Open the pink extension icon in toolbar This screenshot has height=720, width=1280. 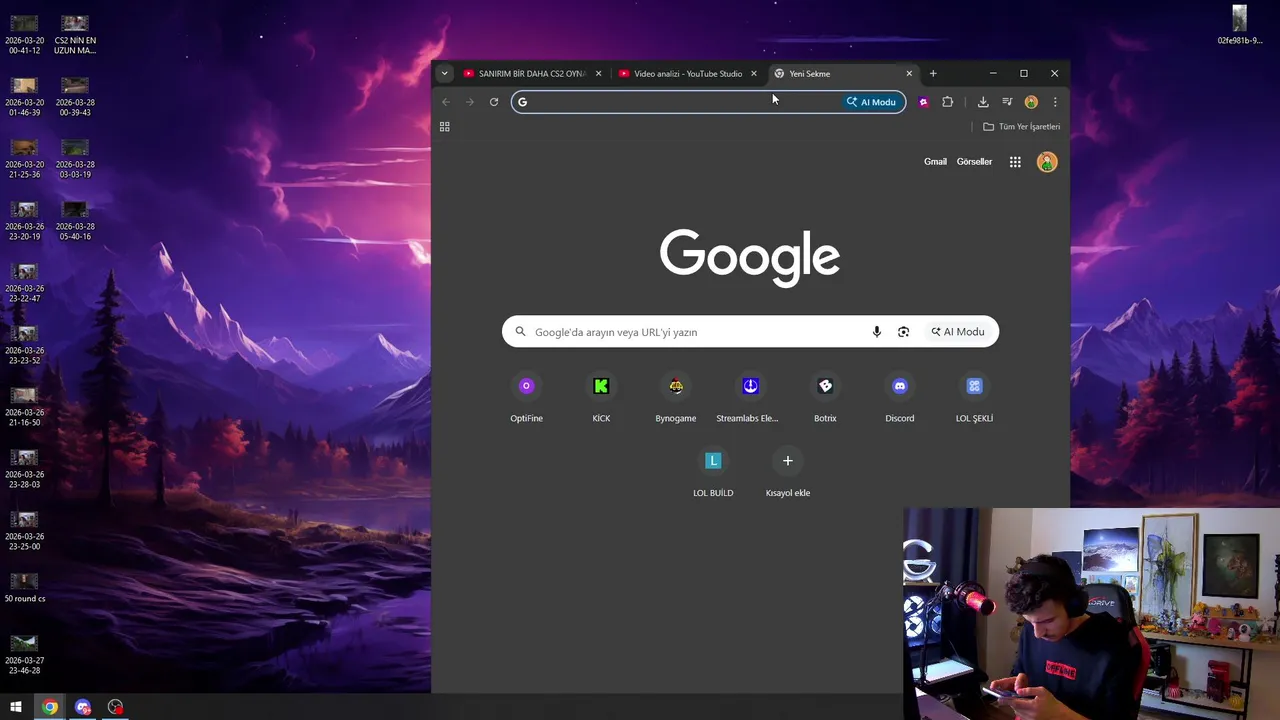click(924, 102)
